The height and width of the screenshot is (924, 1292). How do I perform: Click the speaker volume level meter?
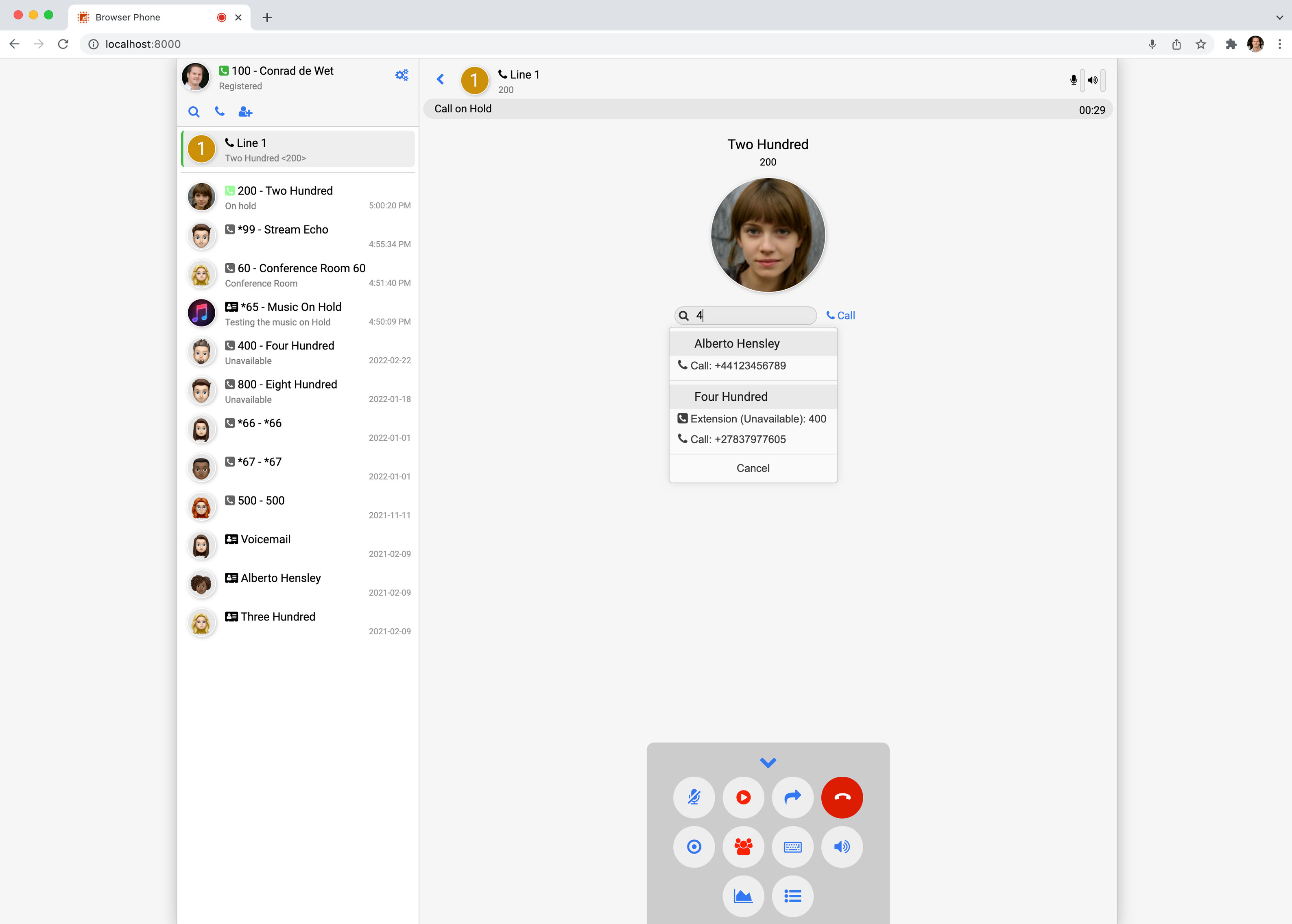coord(1102,80)
